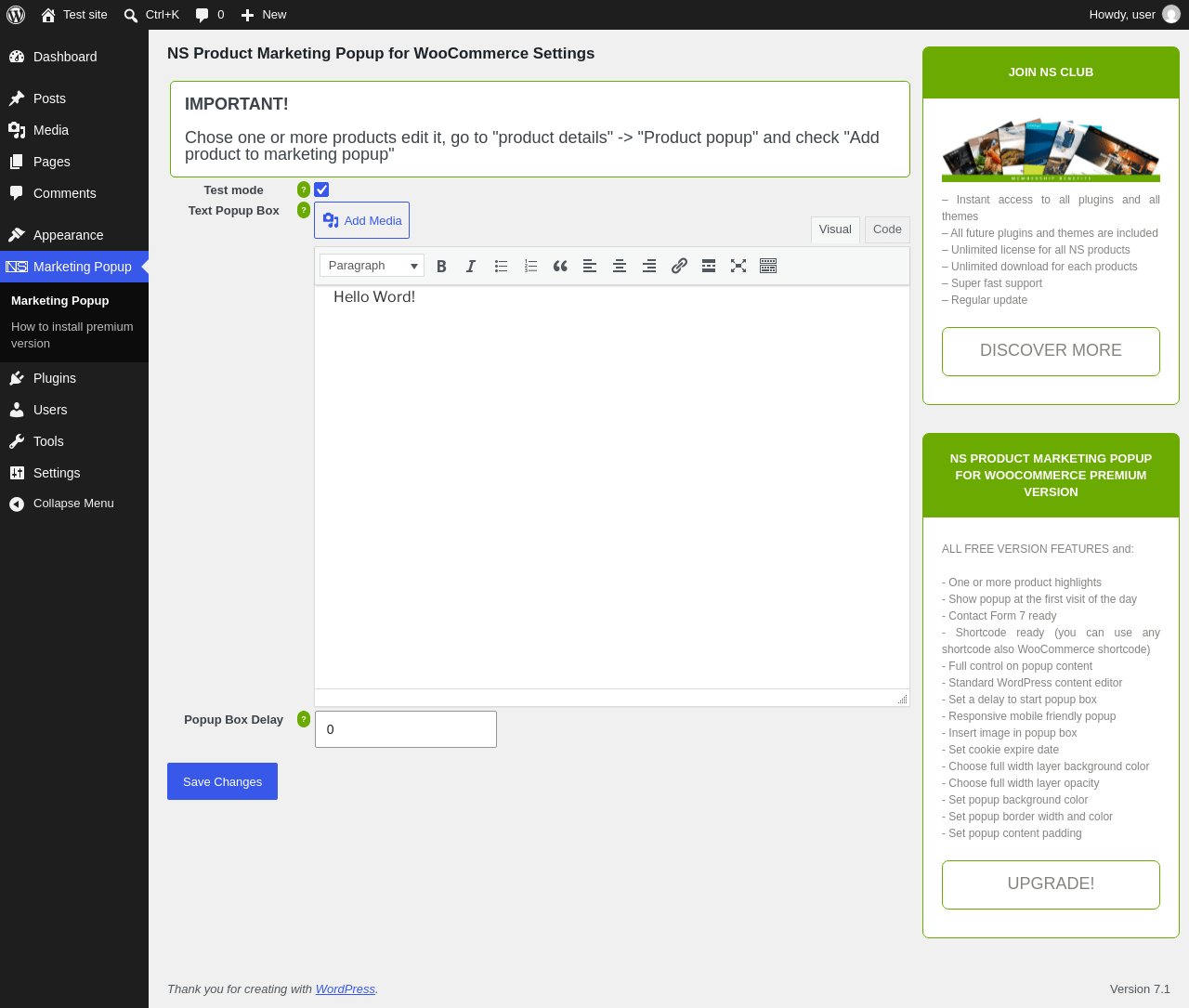Click the Test site home icon

point(48,15)
